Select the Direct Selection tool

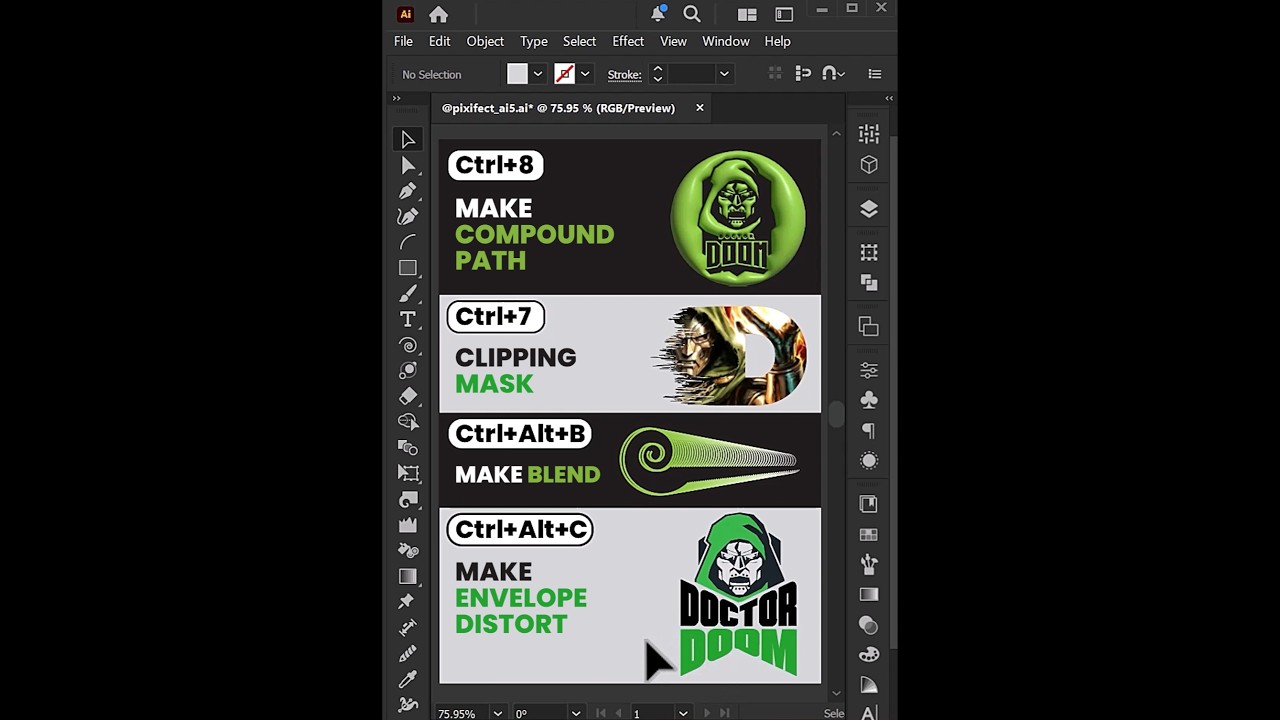tap(408, 165)
